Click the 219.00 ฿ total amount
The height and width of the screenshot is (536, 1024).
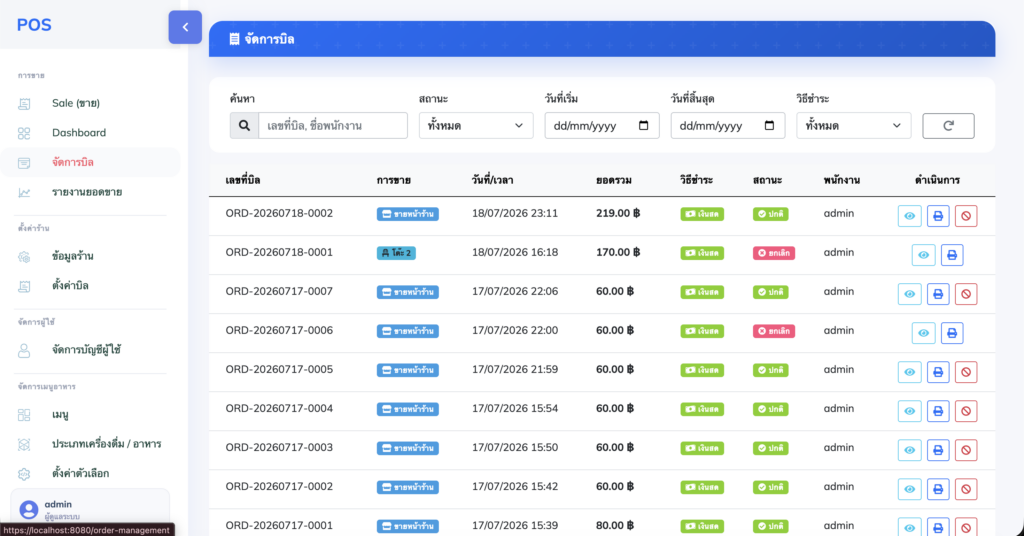click(x=618, y=213)
